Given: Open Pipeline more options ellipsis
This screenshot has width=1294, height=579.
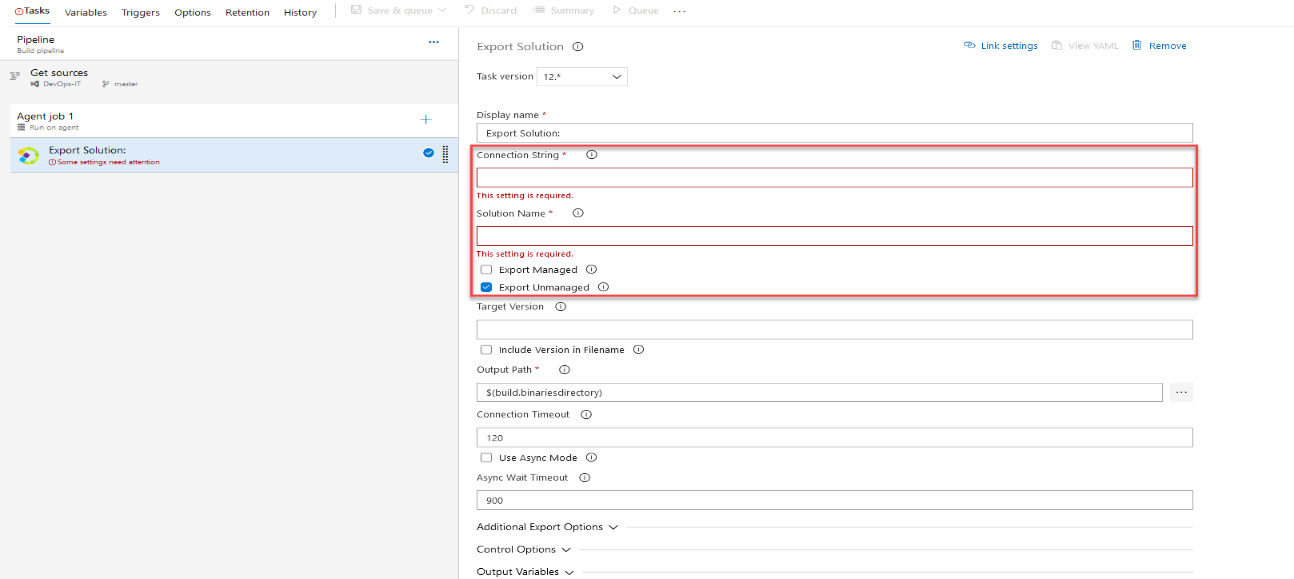Looking at the screenshot, I should click(x=433, y=42).
